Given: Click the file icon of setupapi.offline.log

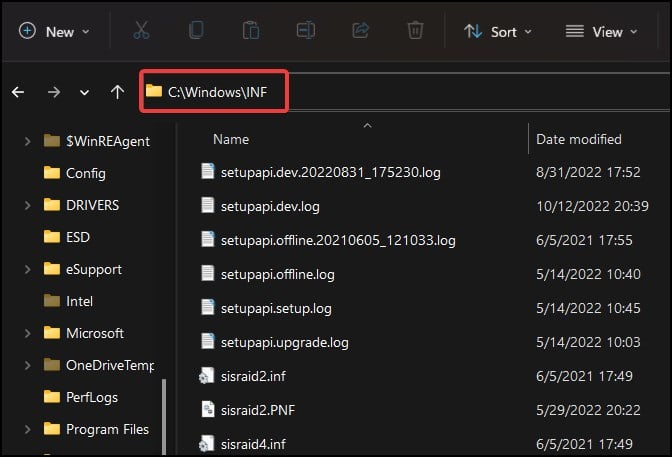Looking at the screenshot, I should tap(208, 273).
